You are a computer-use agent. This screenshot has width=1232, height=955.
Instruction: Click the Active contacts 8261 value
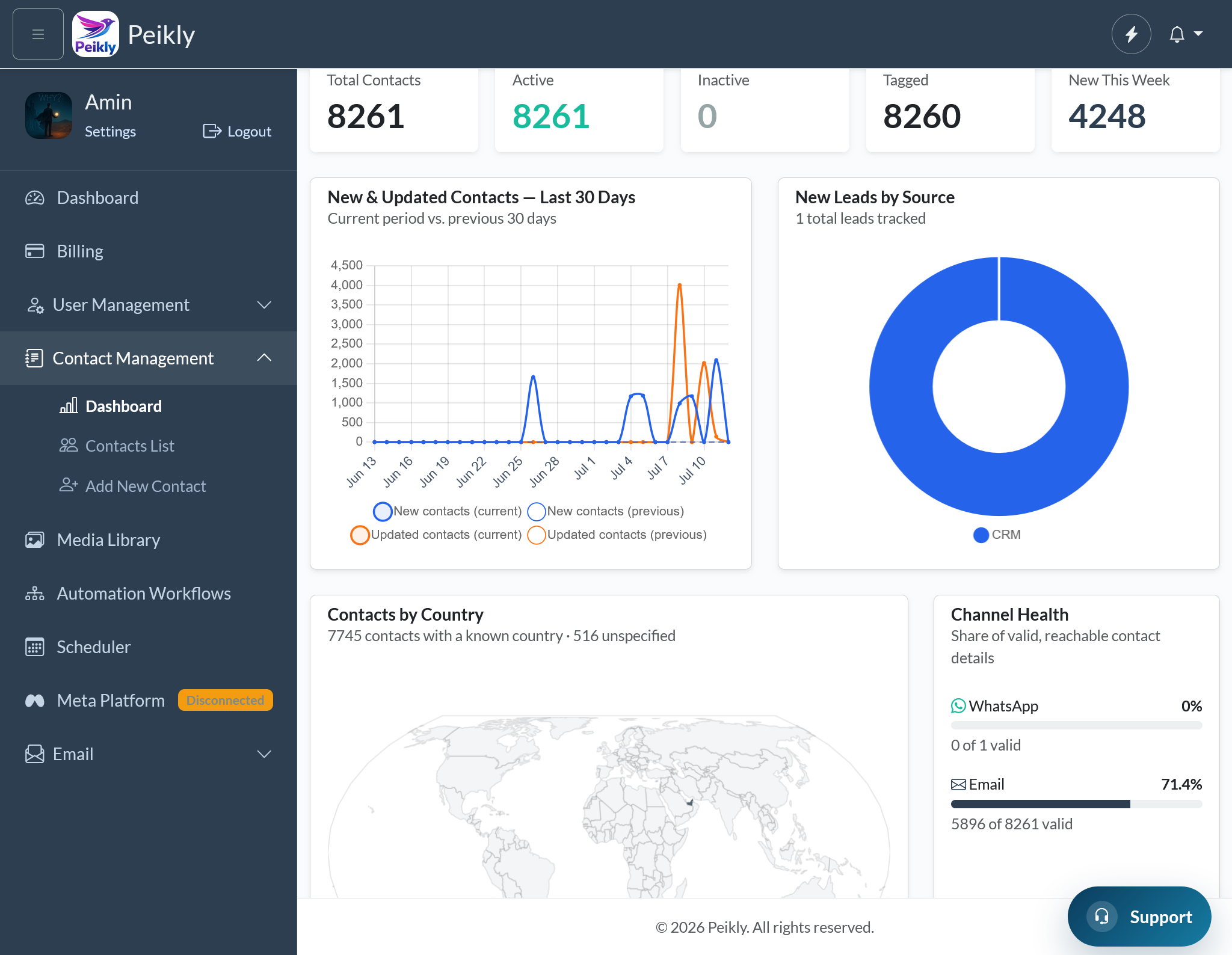coord(551,116)
